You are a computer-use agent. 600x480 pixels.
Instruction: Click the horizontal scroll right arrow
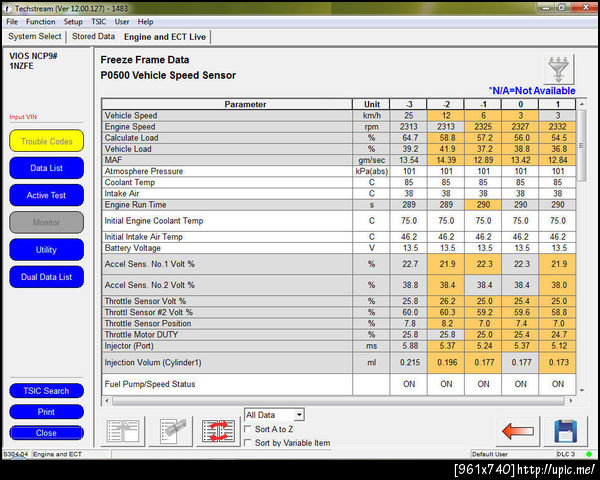click(x=571, y=401)
